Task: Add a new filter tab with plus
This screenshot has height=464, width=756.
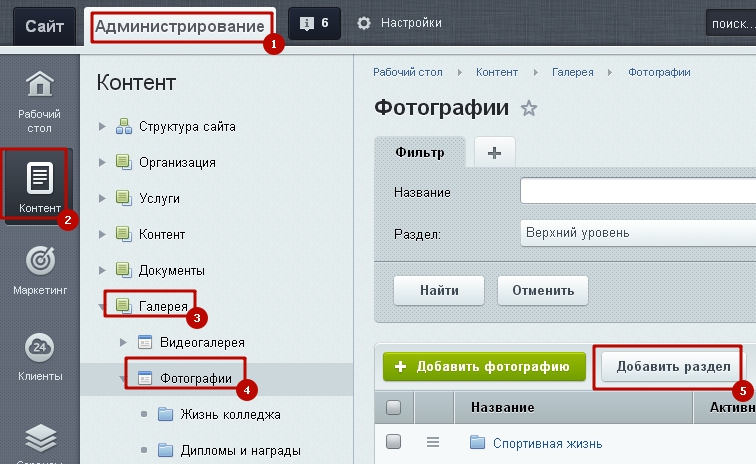Action: pos(494,152)
